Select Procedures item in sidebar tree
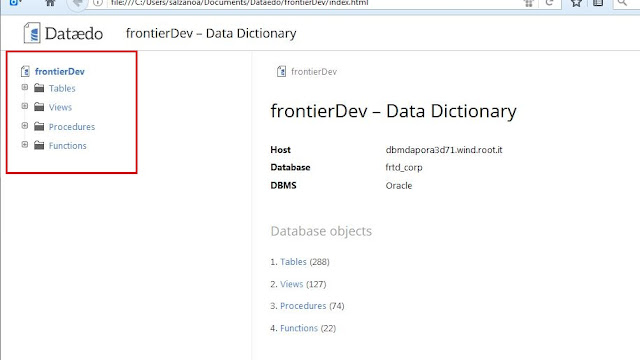The height and width of the screenshot is (360, 640). coord(72,127)
